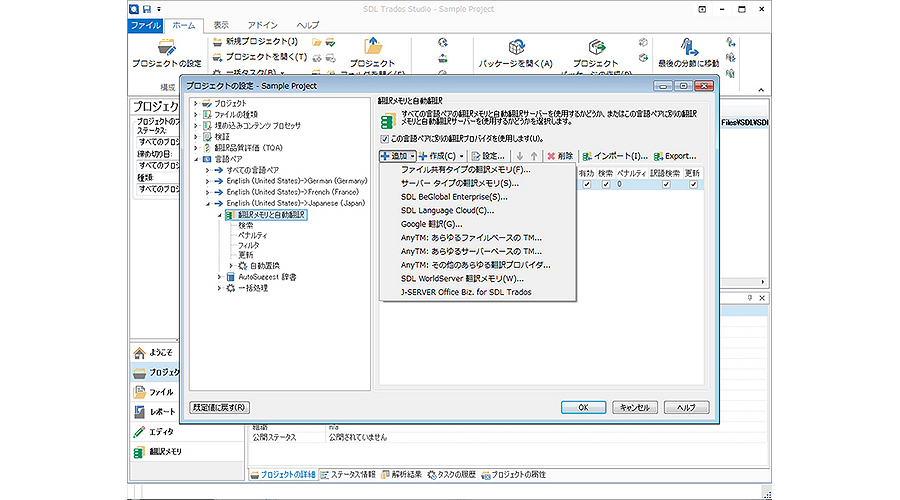This screenshot has height=500, width=900.
Task: Expand the Verification (検証) tree node
Action: point(196,137)
